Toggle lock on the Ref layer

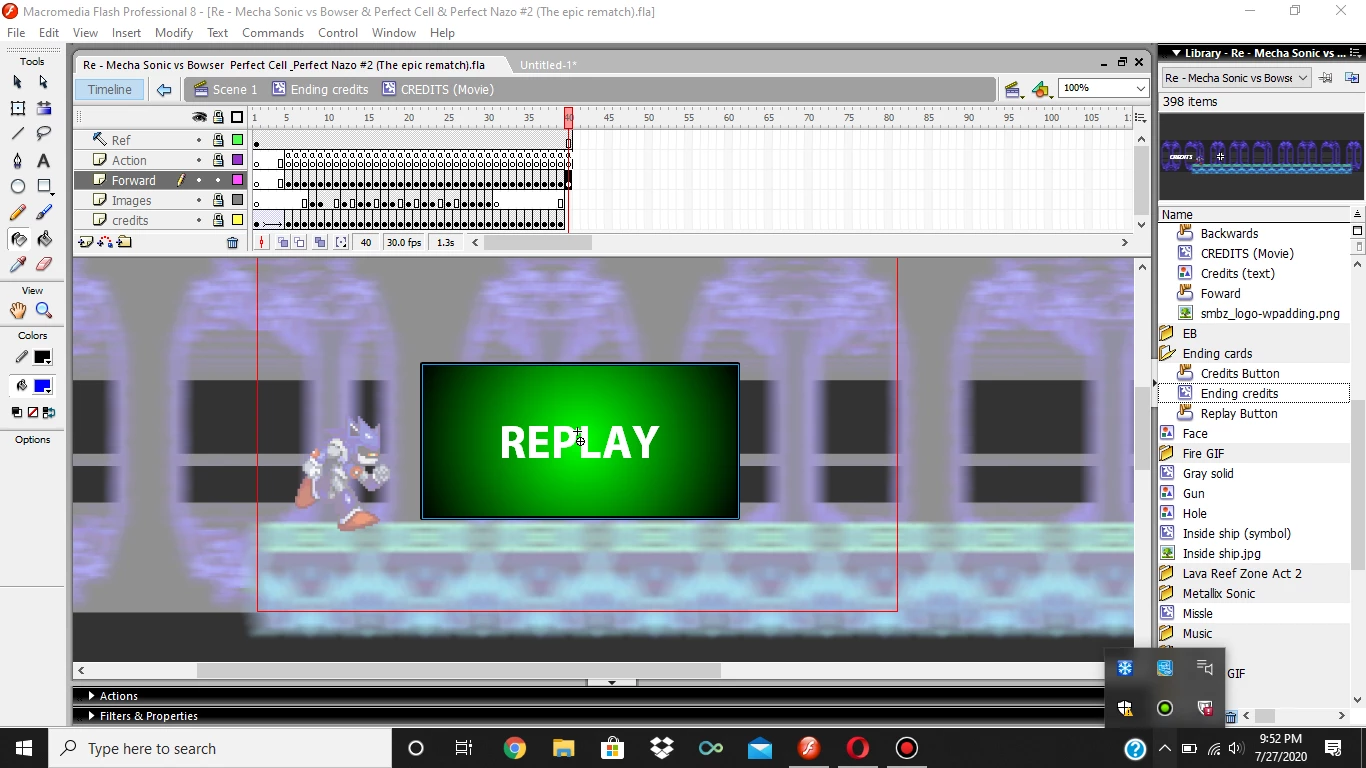pos(217,140)
